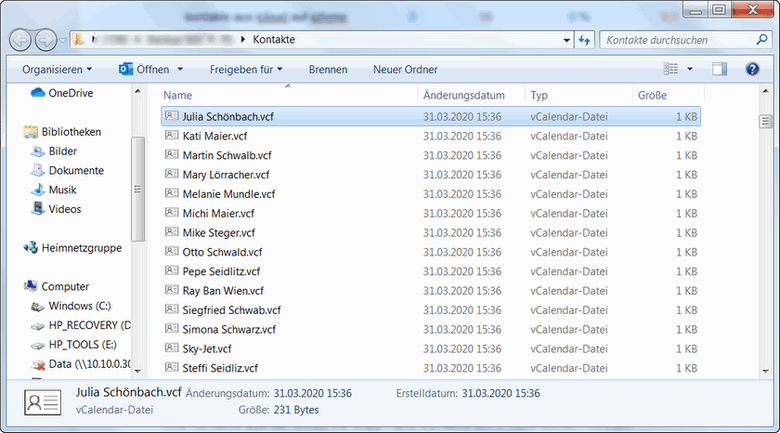
Task: Click the refresh button beside address bar
Action: [x=585, y=40]
